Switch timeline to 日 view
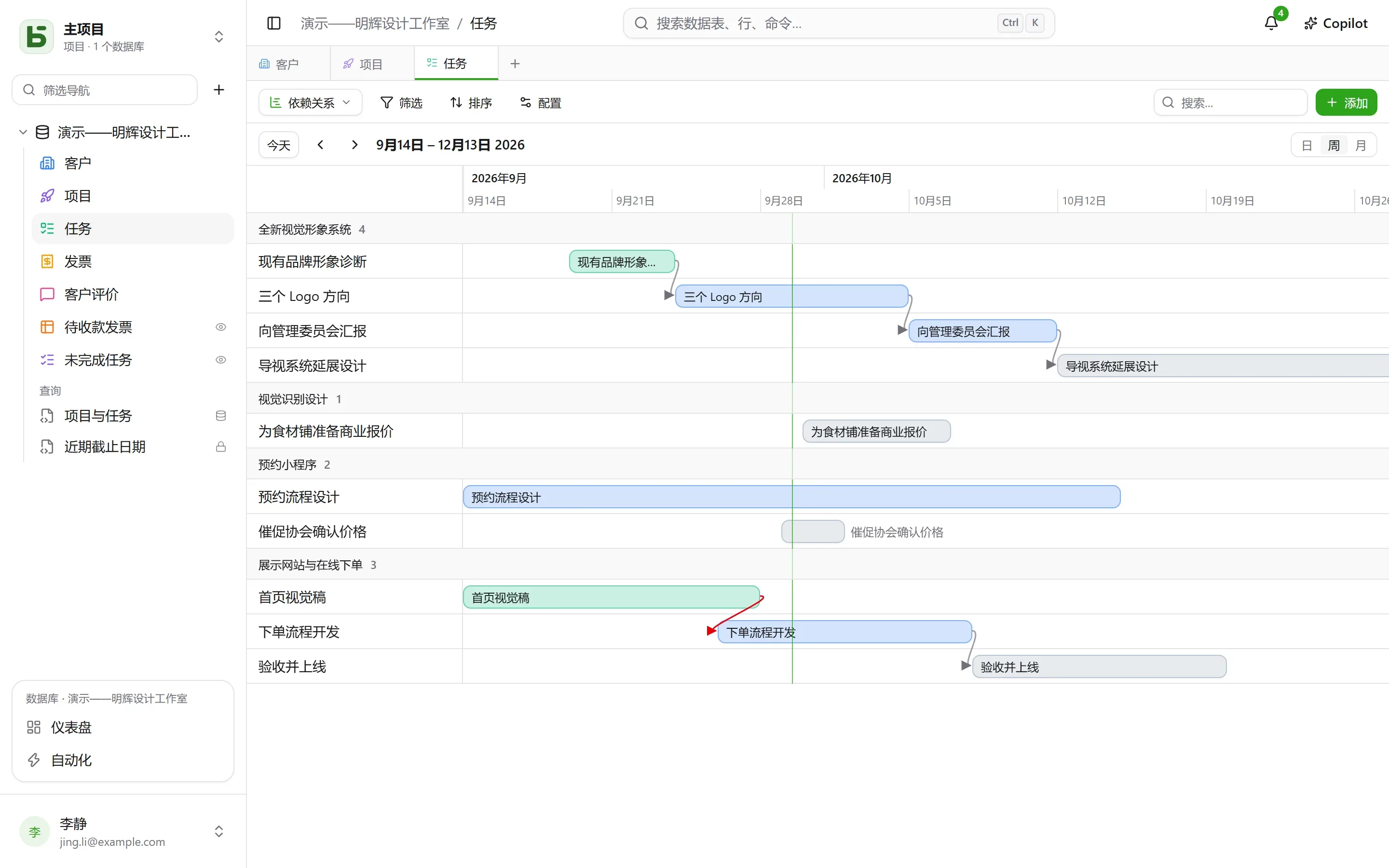 point(1307,145)
